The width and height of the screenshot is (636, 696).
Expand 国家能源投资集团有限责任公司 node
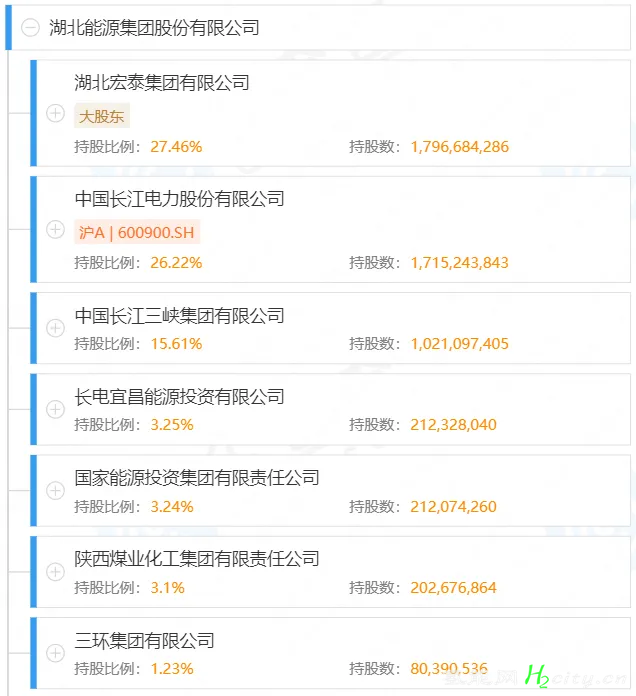coord(55,490)
